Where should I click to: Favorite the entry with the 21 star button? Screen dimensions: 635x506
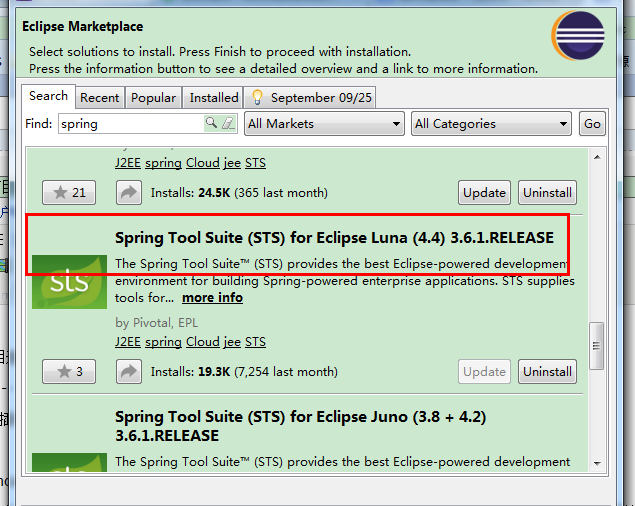pyautogui.click(x=69, y=192)
